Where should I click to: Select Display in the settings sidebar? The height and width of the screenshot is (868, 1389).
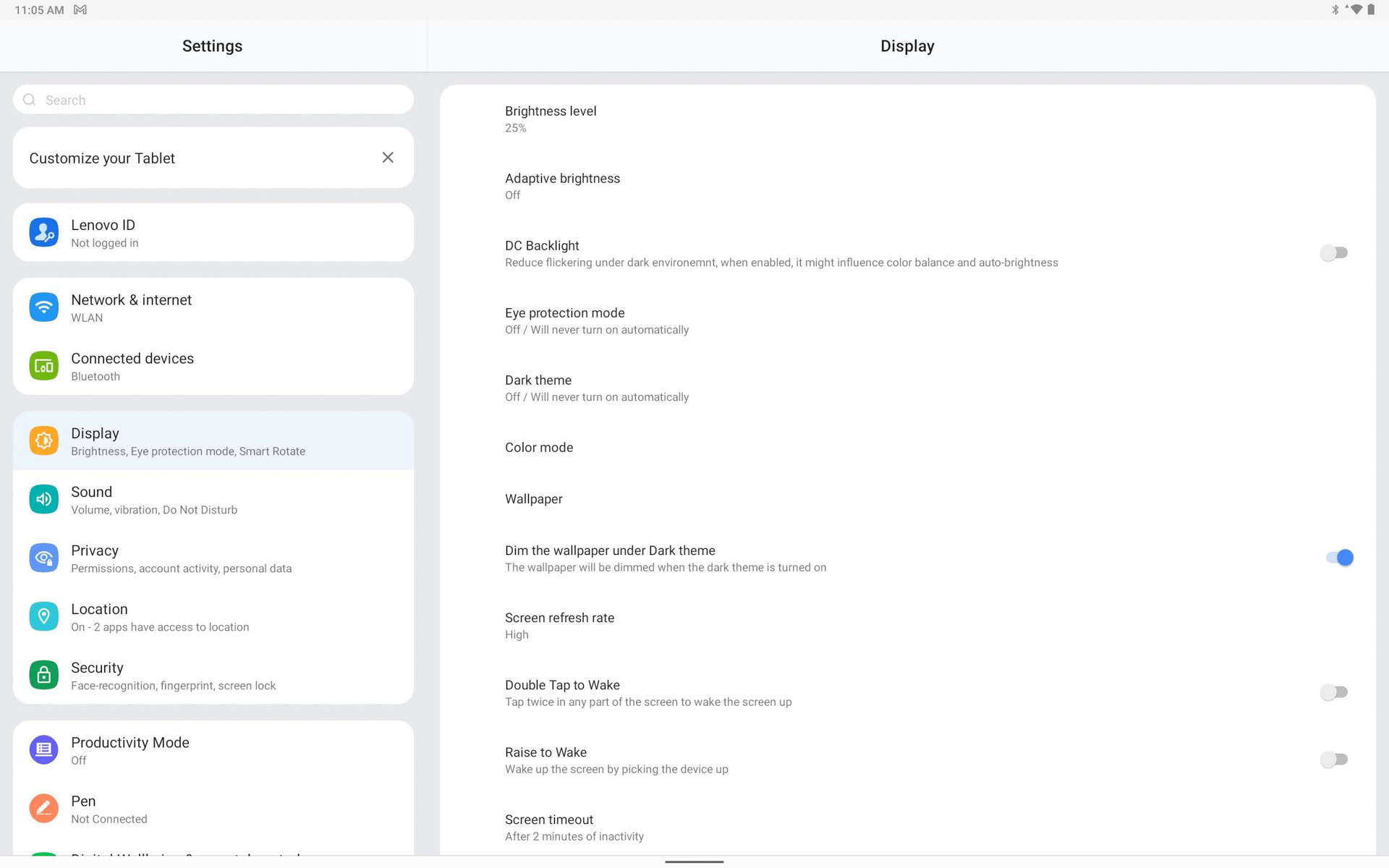click(213, 441)
